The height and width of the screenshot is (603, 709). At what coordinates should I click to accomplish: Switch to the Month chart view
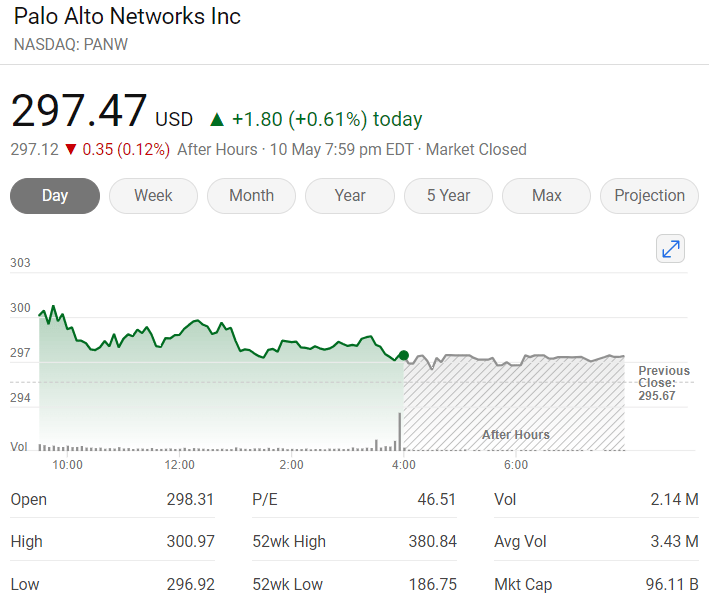coord(251,196)
